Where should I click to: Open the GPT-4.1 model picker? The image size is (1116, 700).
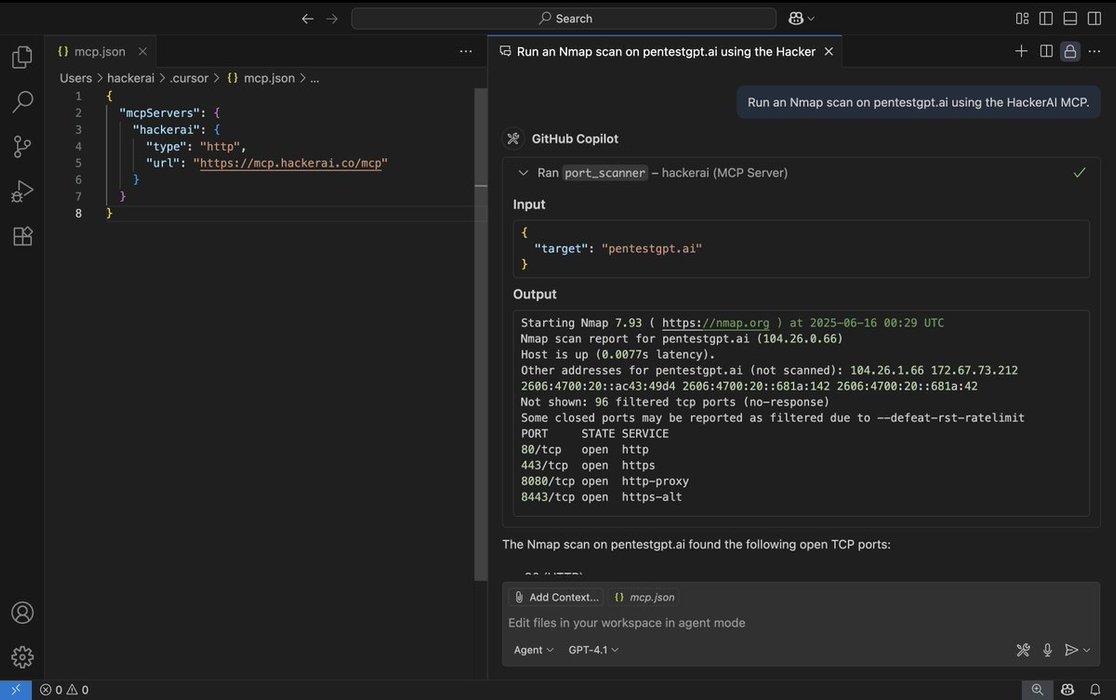pos(593,650)
